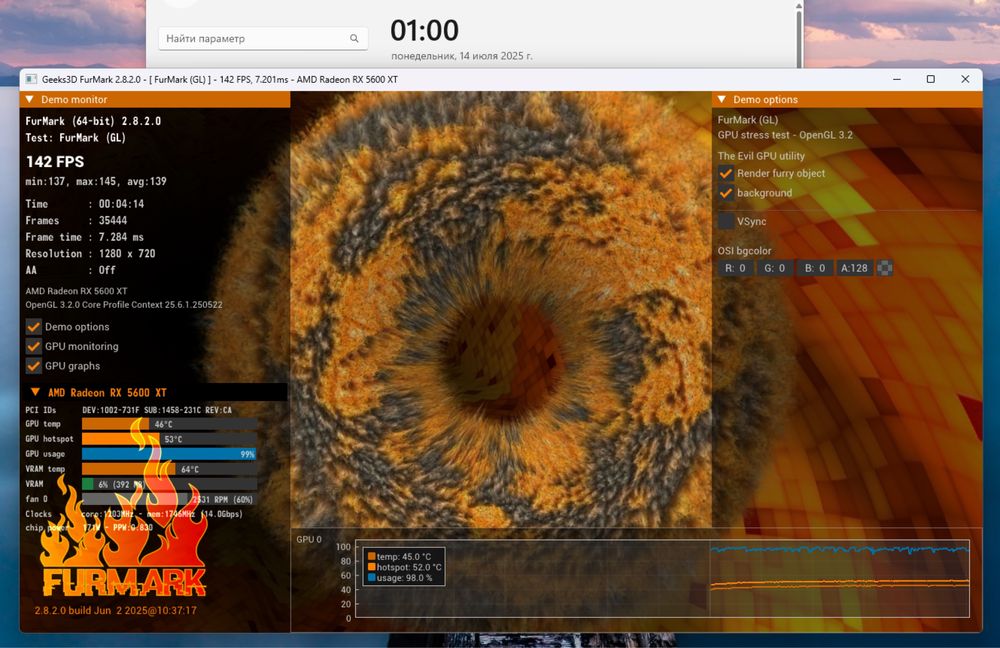The width and height of the screenshot is (1000, 648).
Task: Click the usage: 98.0 % graph legend
Action: pyautogui.click(x=400, y=578)
